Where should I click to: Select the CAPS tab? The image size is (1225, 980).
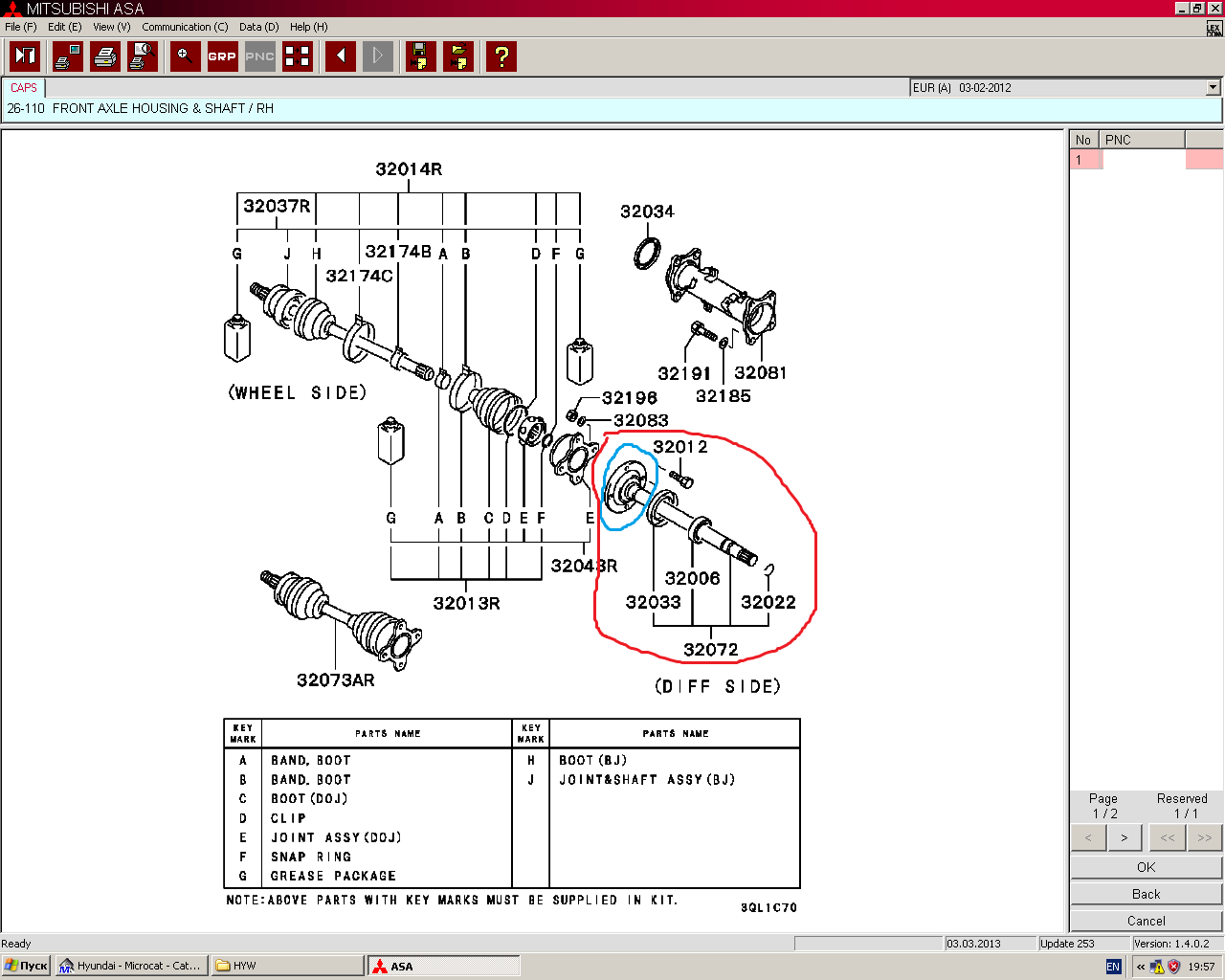pos(24,87)
